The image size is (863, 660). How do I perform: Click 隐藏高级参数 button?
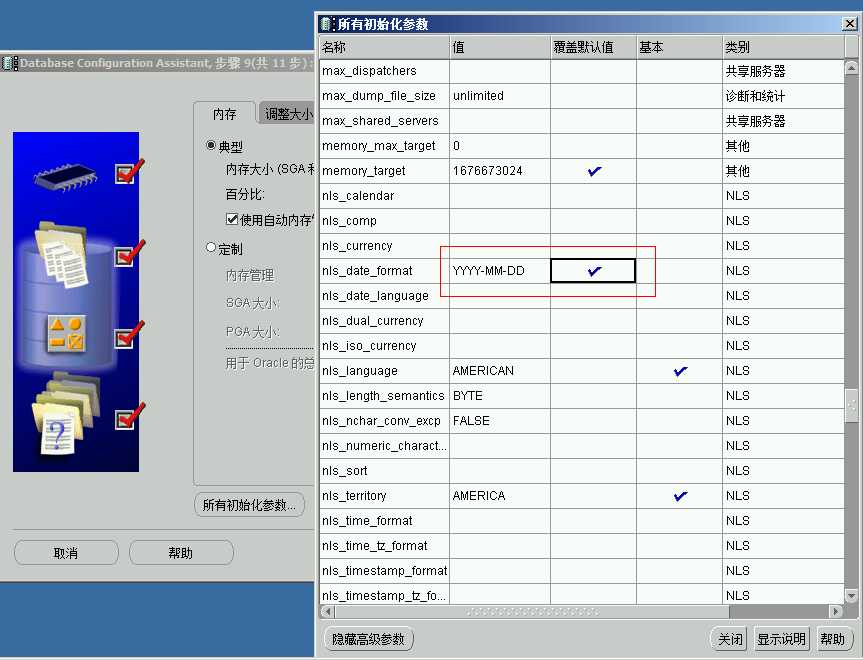368,639
